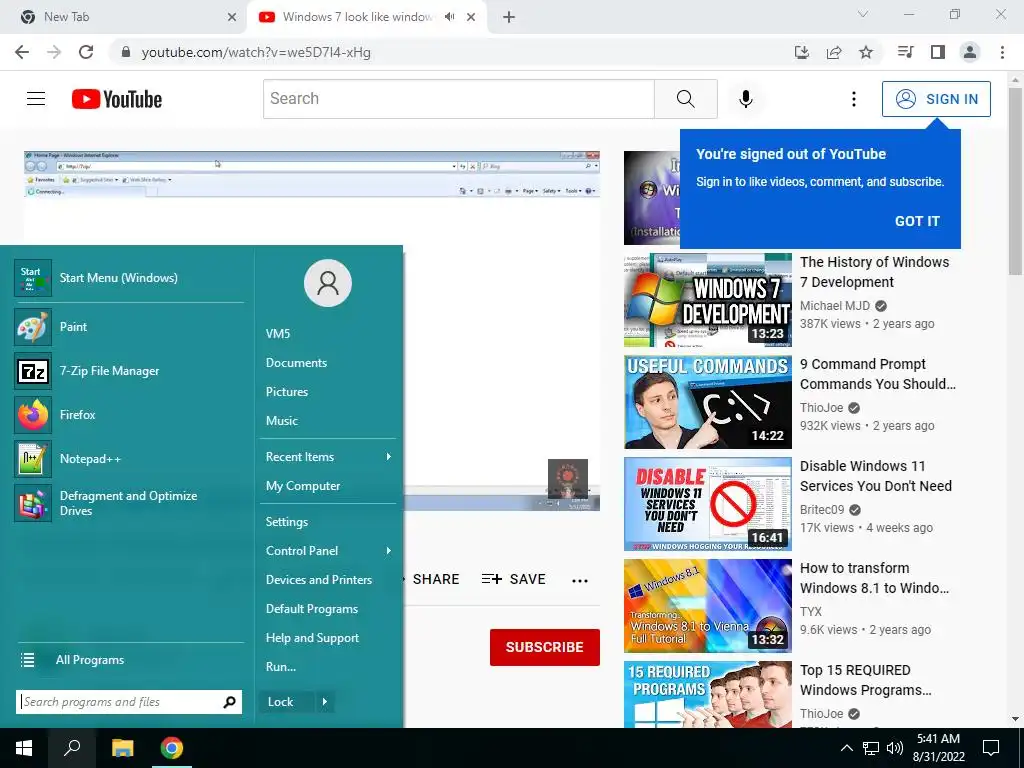Share this page from the address bar
Image resolution: width=1024 pixels, height=768 pixels.
[x=834, y=52]
